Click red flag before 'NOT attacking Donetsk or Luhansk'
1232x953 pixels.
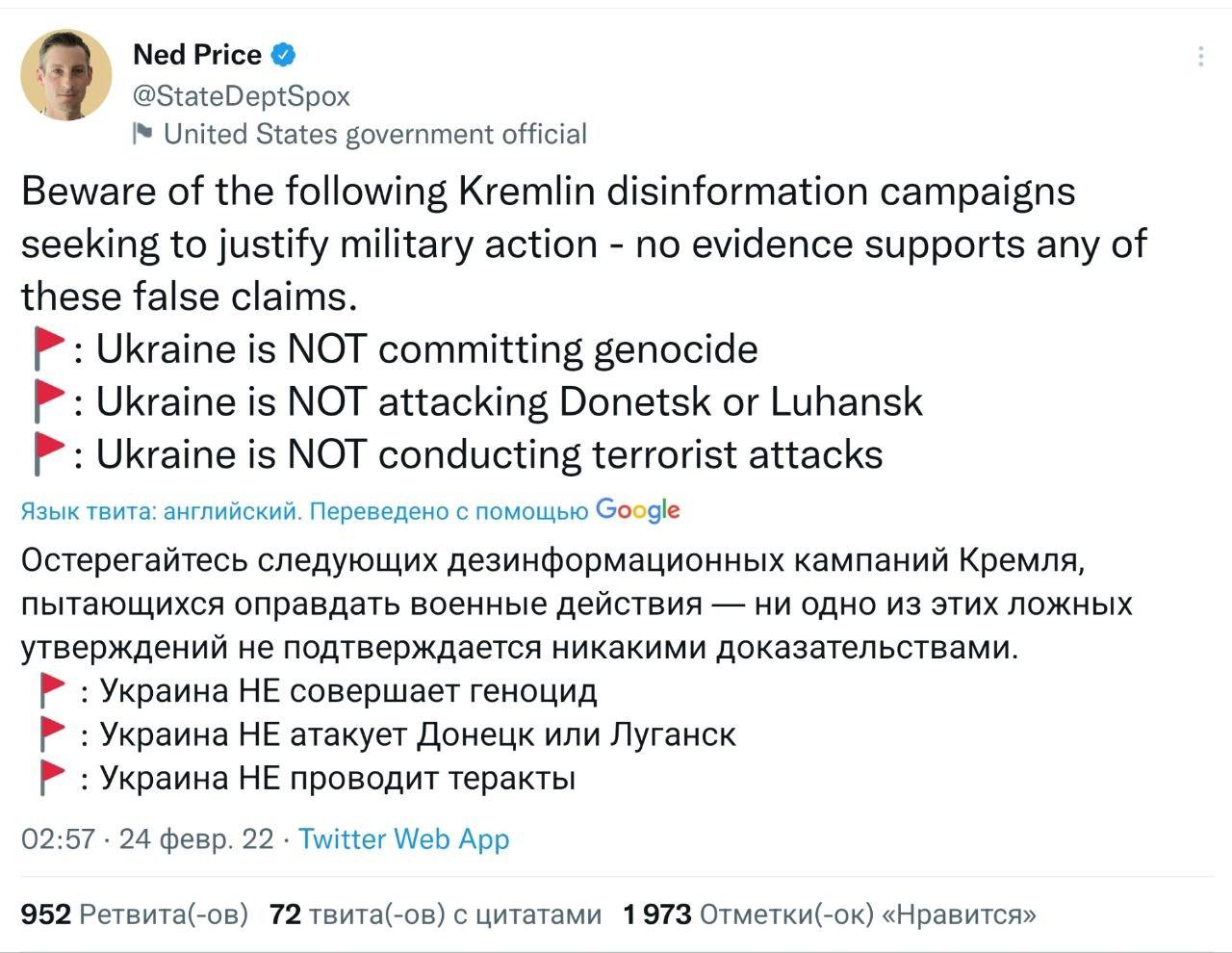pyautogui.click(x=47, y=401)
